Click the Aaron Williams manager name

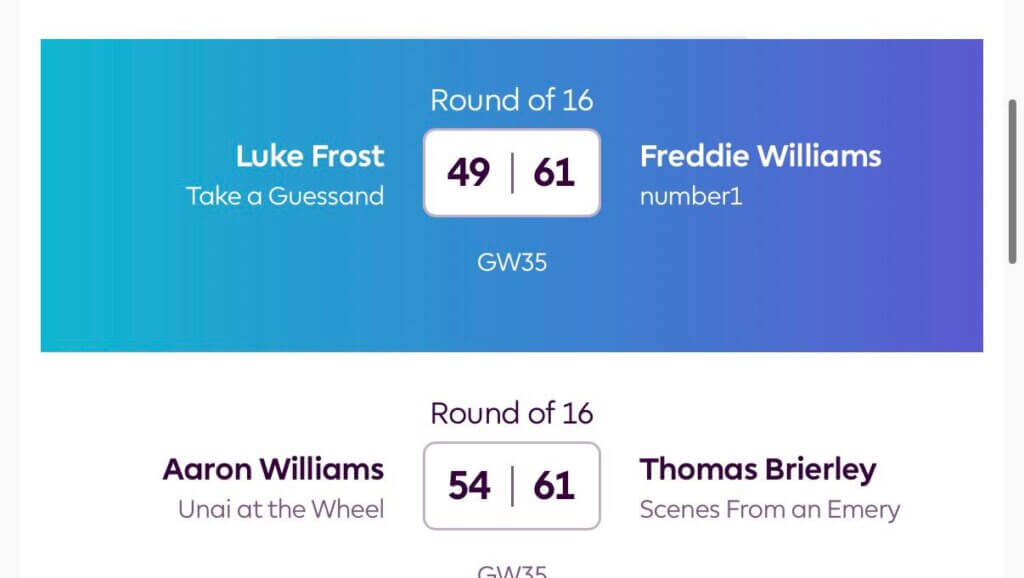click(x=273, y=470)
